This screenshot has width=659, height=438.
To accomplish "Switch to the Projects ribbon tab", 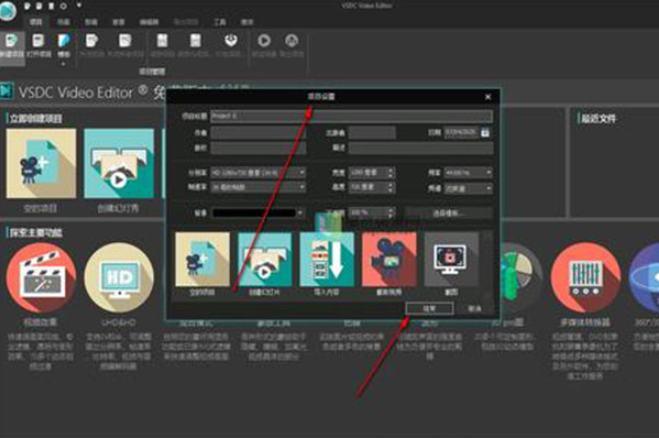I will click(x=35, y=22).
